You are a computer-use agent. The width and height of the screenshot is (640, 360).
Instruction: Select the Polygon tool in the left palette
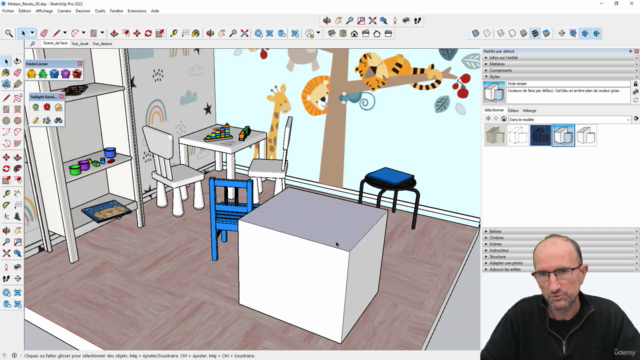point(18,121)
